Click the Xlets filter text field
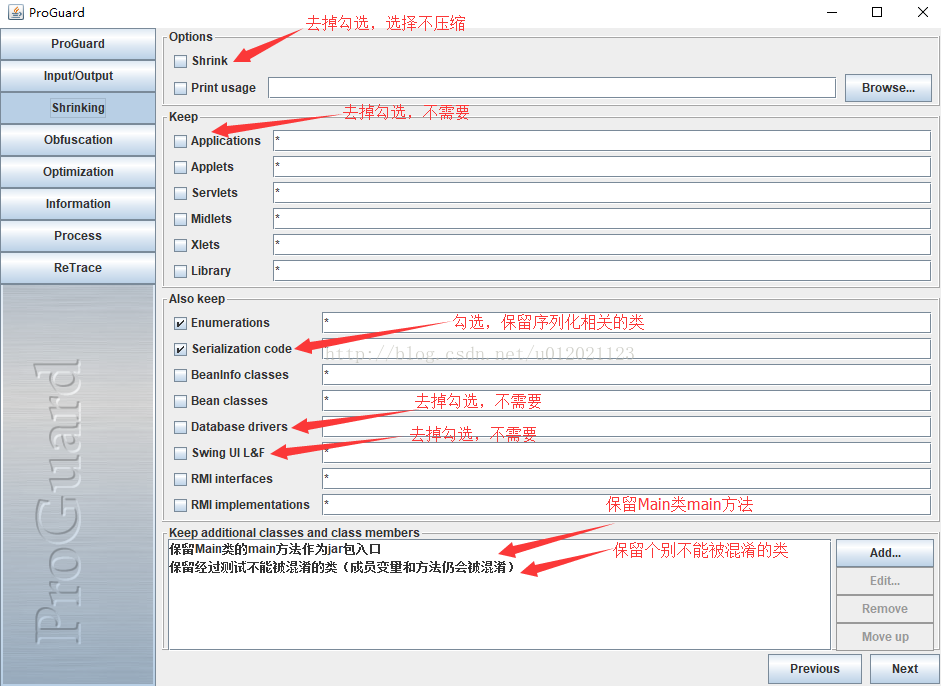The width and height of the screenshot is (941, 686). pyautogui.click(x=602, y=244)
